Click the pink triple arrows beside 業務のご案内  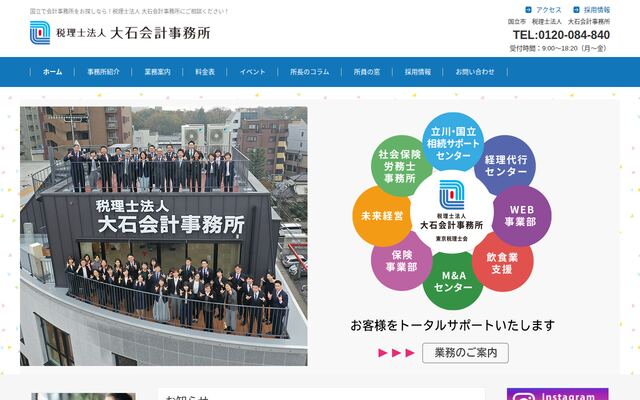click(x=396, y=353)
